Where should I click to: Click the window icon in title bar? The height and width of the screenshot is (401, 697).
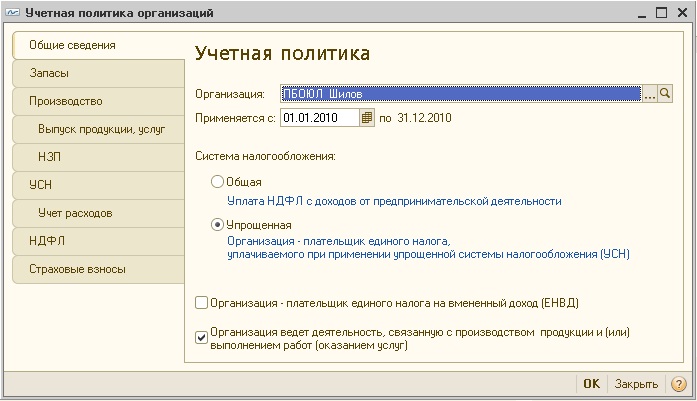click(12, 13)
